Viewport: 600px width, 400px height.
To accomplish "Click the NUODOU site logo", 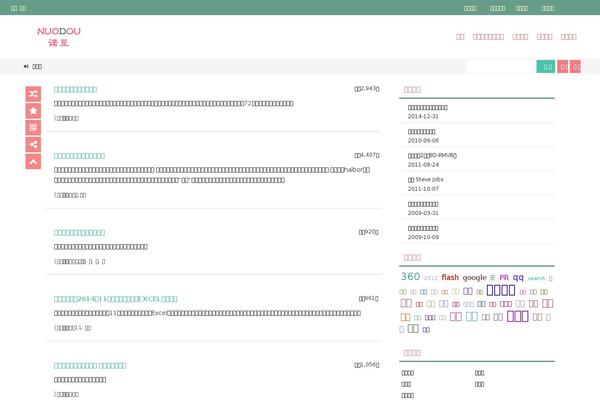I will (59, 37).
